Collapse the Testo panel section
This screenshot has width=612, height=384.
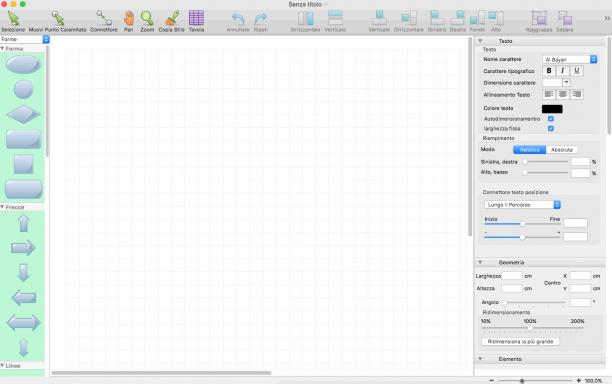(480, 41)
